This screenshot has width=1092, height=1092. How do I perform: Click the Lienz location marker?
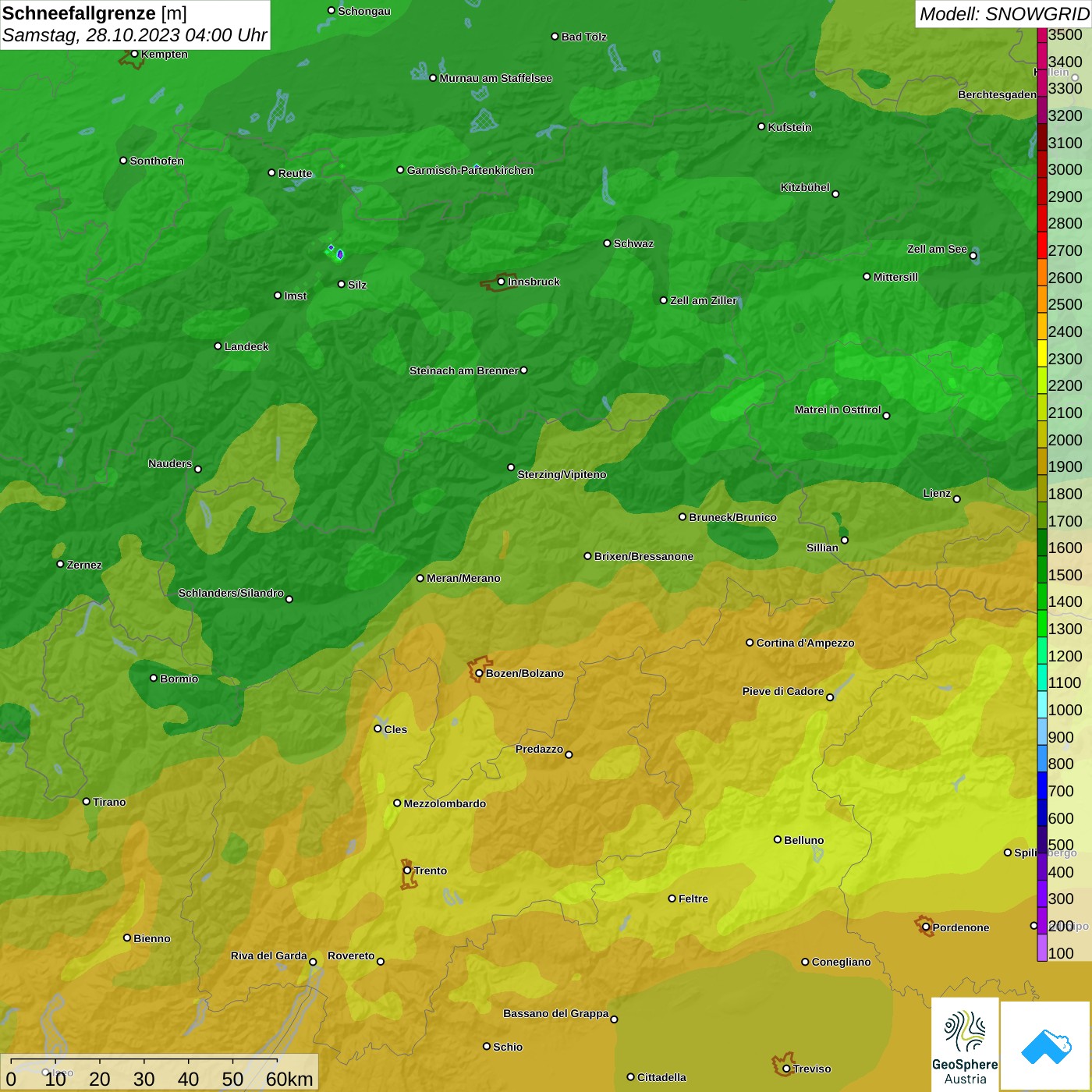(957, 499)
